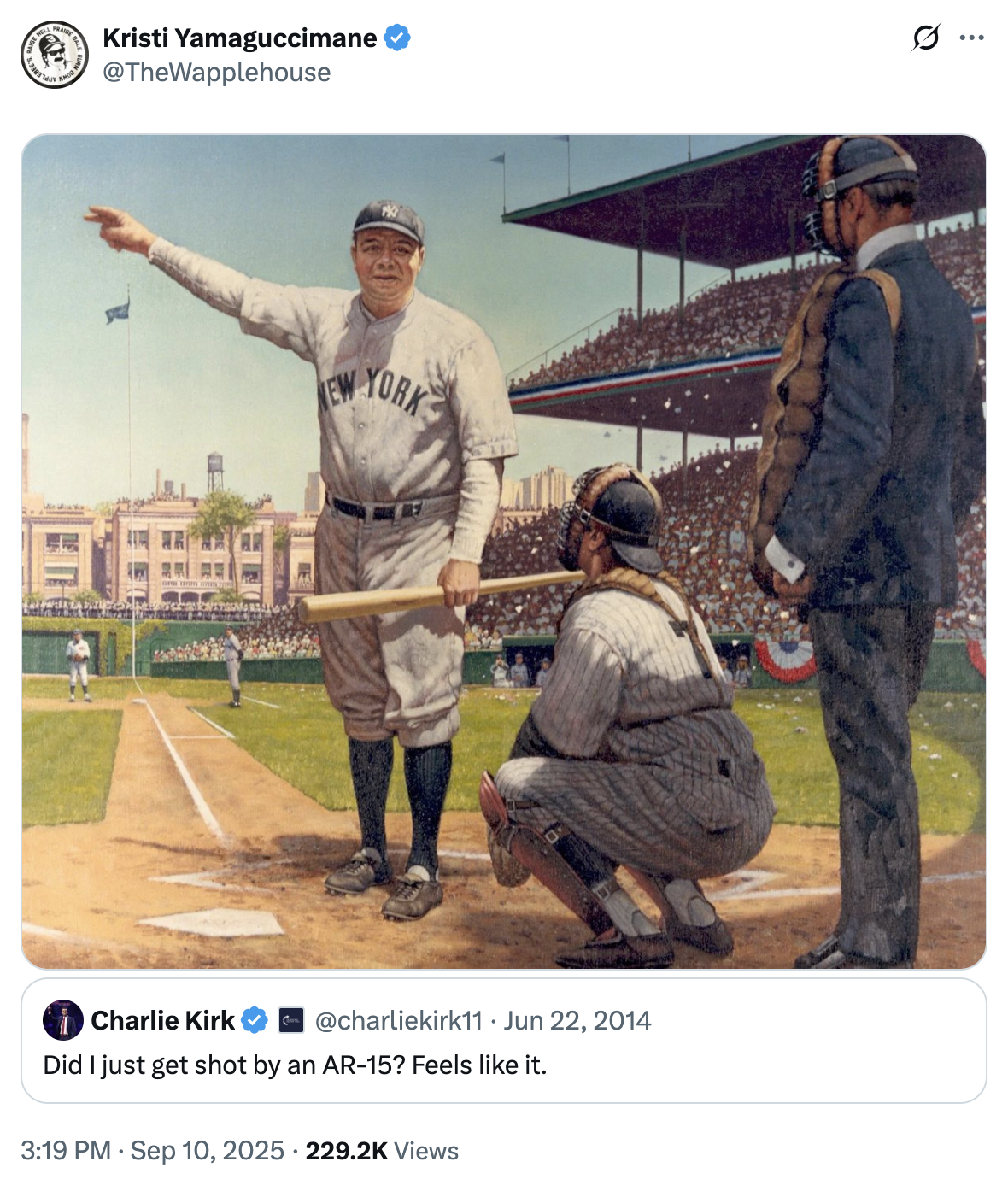Image resolution: width=1008 pixels, height=1191 pixels.
Task: View the 229.2K Views count
Action: (x=382, y=1151)
